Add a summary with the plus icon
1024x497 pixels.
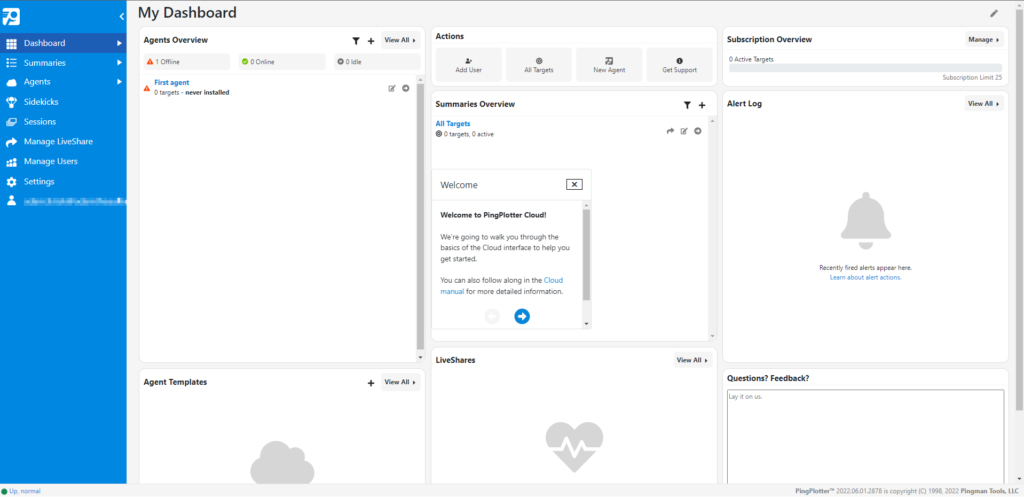click(x=702, y=104)
